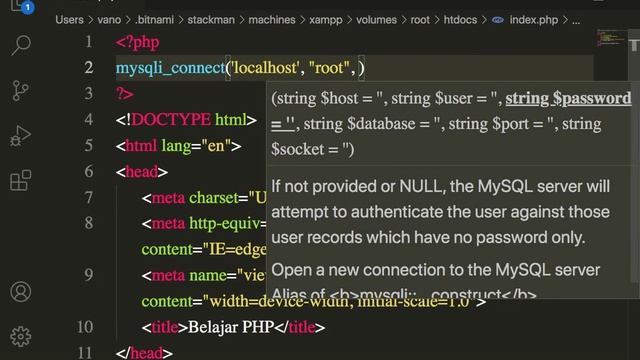Select the vano breadcrumb segment
The height and width of the screenshot is (360, 640).
109,20
